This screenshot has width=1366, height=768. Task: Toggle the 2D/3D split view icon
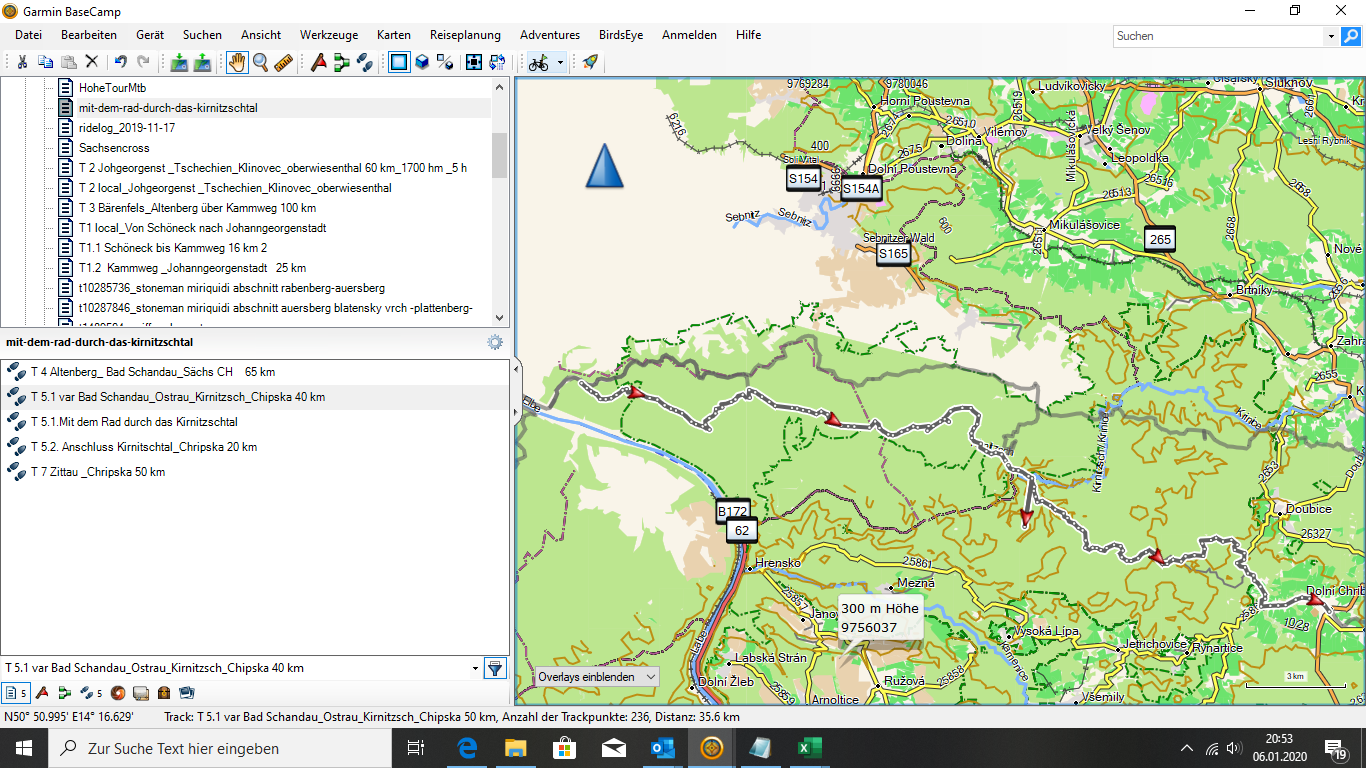[x=445, y=62]
